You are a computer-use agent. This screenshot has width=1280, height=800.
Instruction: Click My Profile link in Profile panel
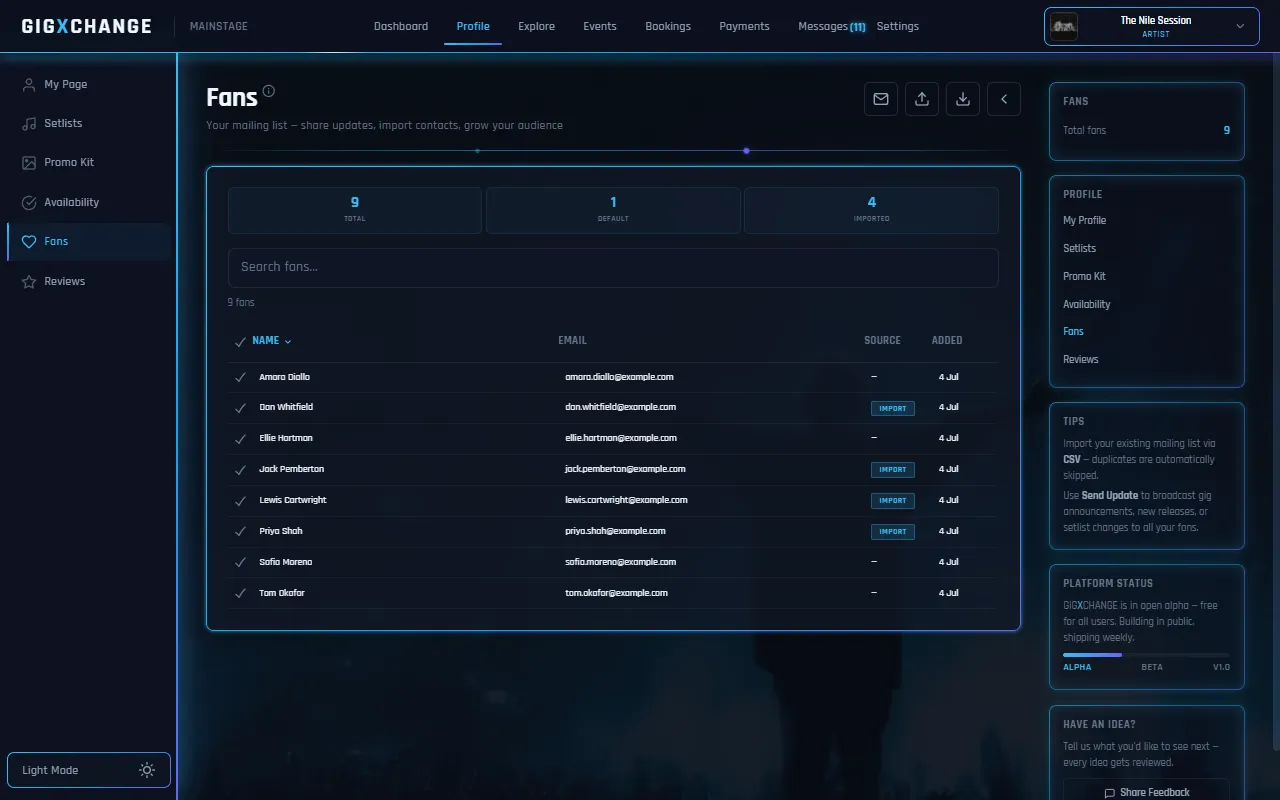(x=1084, y=220)
